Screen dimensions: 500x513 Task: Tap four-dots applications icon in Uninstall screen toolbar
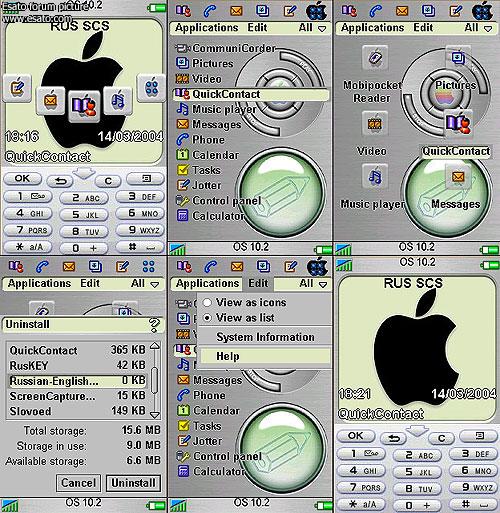coord(148,266)
